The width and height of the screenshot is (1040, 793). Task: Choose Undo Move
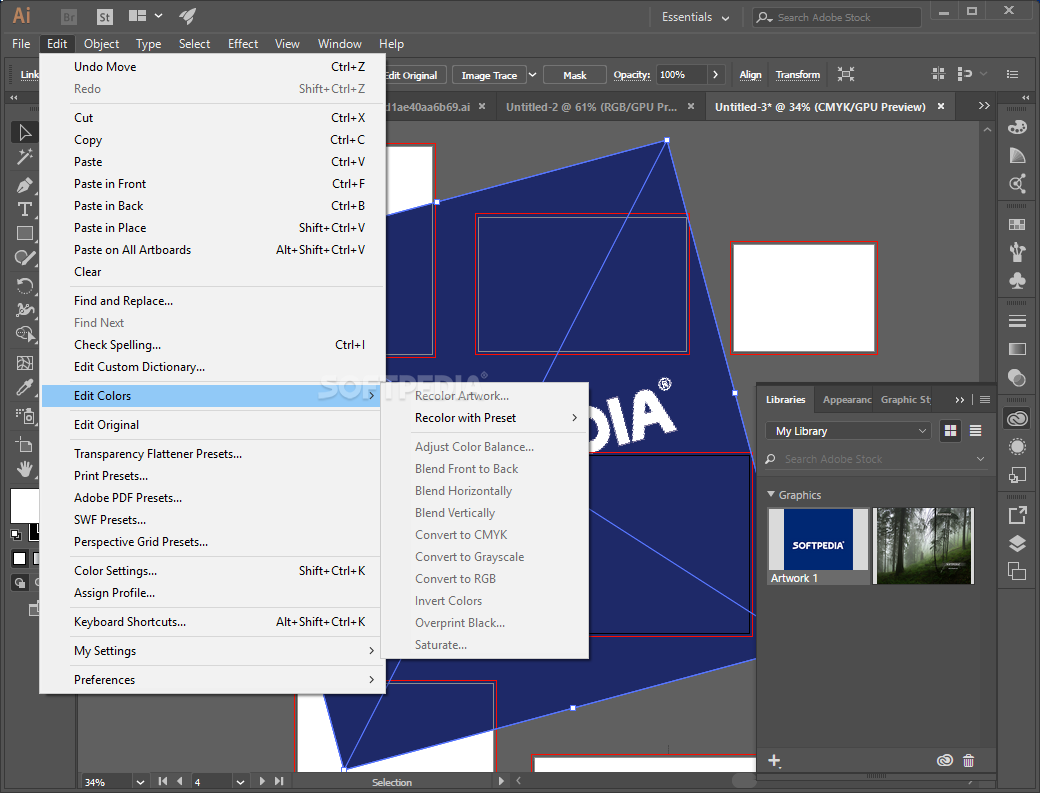point(212,67)
